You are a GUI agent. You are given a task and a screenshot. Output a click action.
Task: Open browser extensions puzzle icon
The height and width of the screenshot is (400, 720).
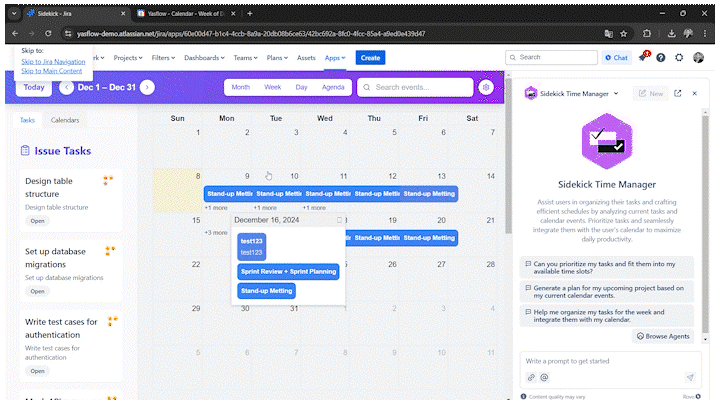(647, 34)
